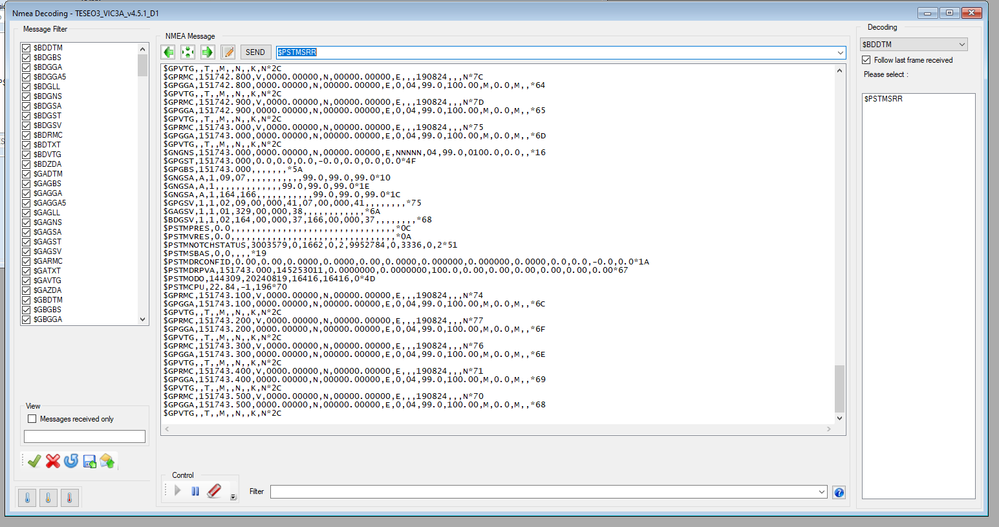Click the message log scroll-up arrow
The width and height of the screenshot is (999, 527).
coord(839,71)
